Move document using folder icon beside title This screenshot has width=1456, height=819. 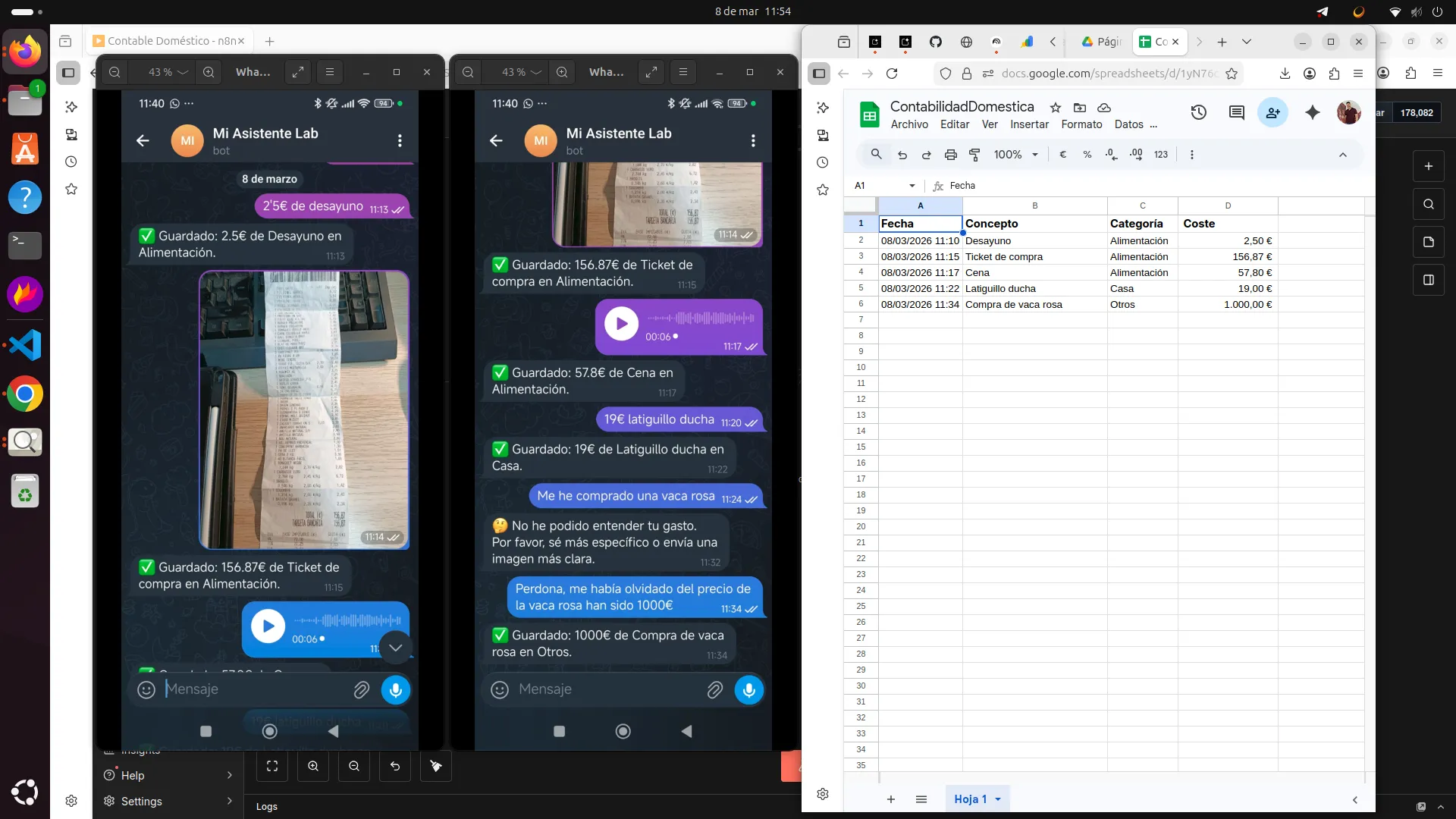[1080, 108]
